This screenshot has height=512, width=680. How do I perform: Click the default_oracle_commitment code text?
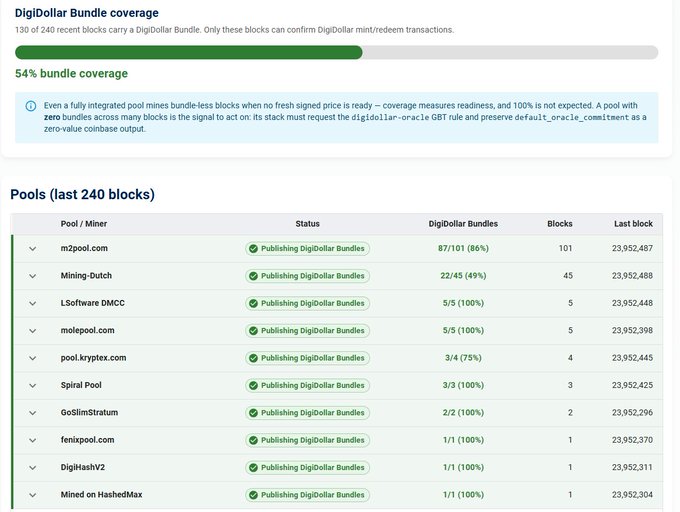(x=572, y=117)
